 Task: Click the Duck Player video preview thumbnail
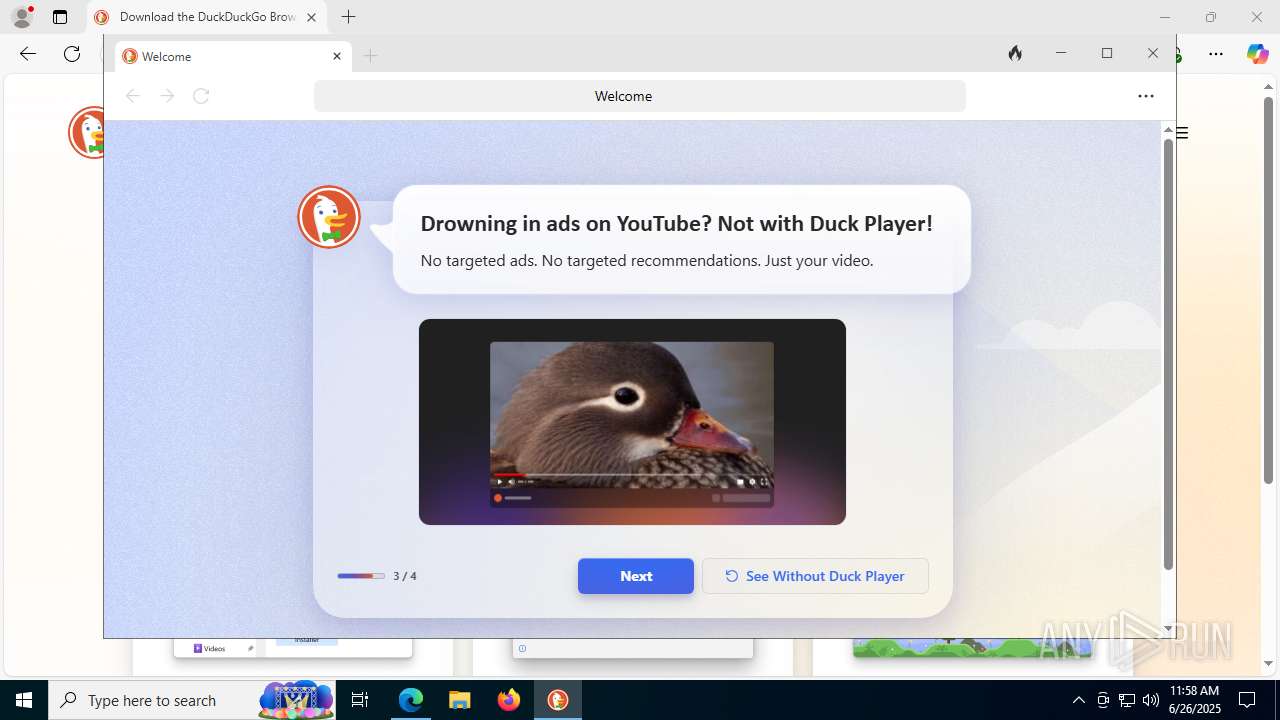[x=632, y=422]
